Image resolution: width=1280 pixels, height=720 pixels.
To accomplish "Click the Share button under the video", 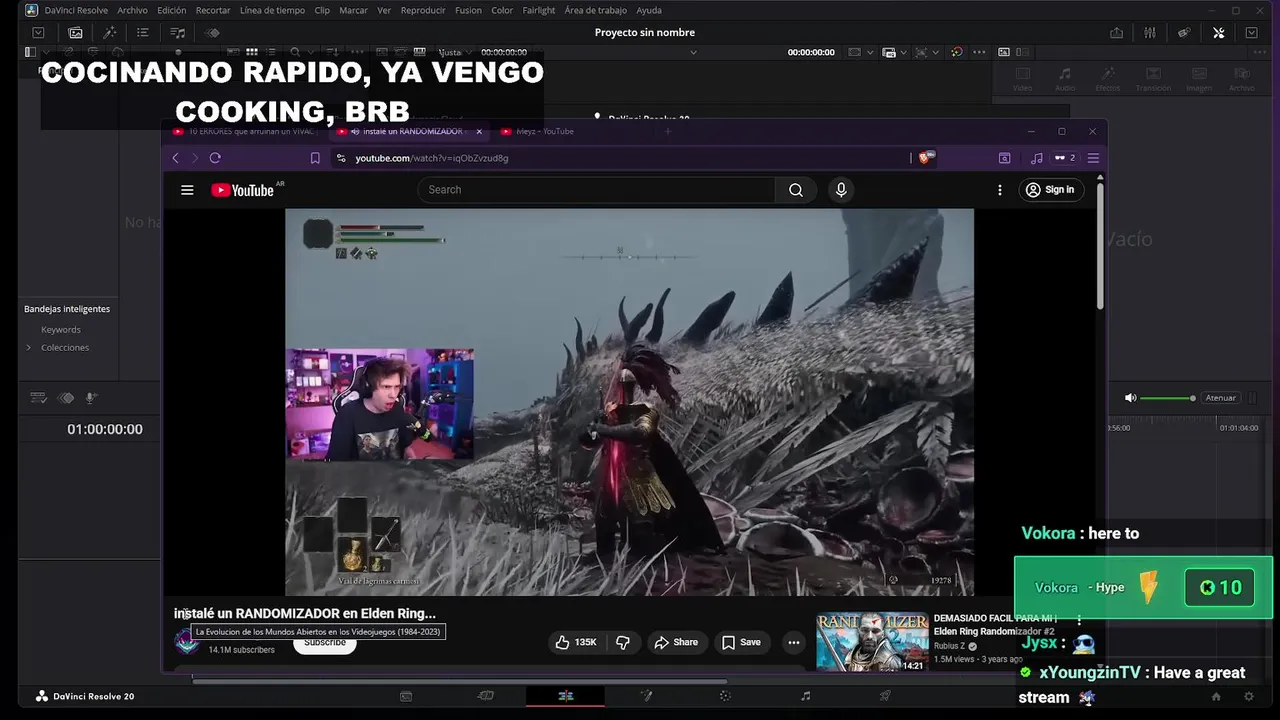I will coord(676,642).
